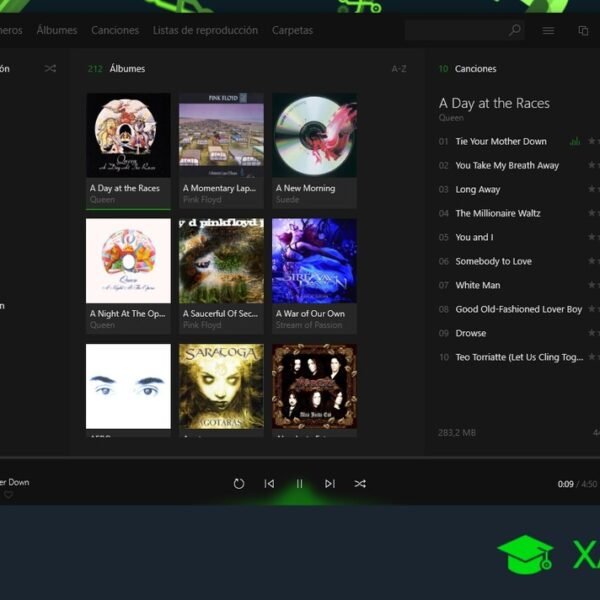Image resolution: width=600 pixels, height=600 pixels.
Task: Rate White Man star icon
Action: pyautogui.click(x=592, y=284)
